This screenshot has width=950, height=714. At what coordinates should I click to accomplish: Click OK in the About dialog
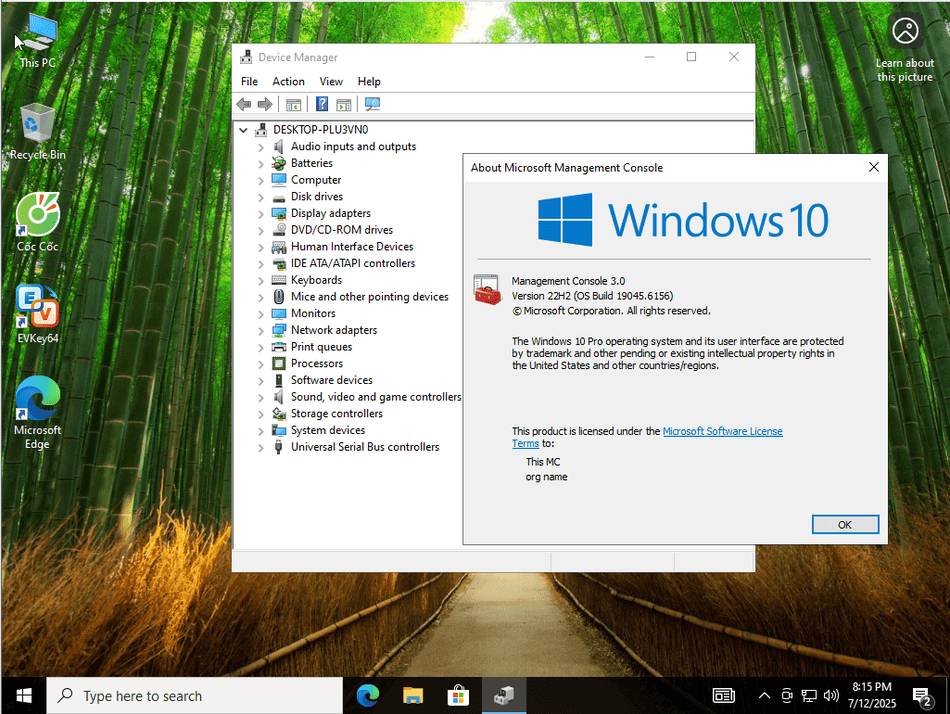tap(845, 524)
